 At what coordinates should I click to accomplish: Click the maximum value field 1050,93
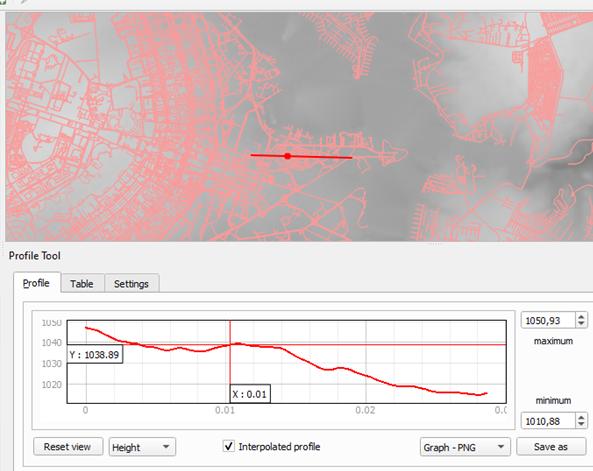(x=549, y=320)
